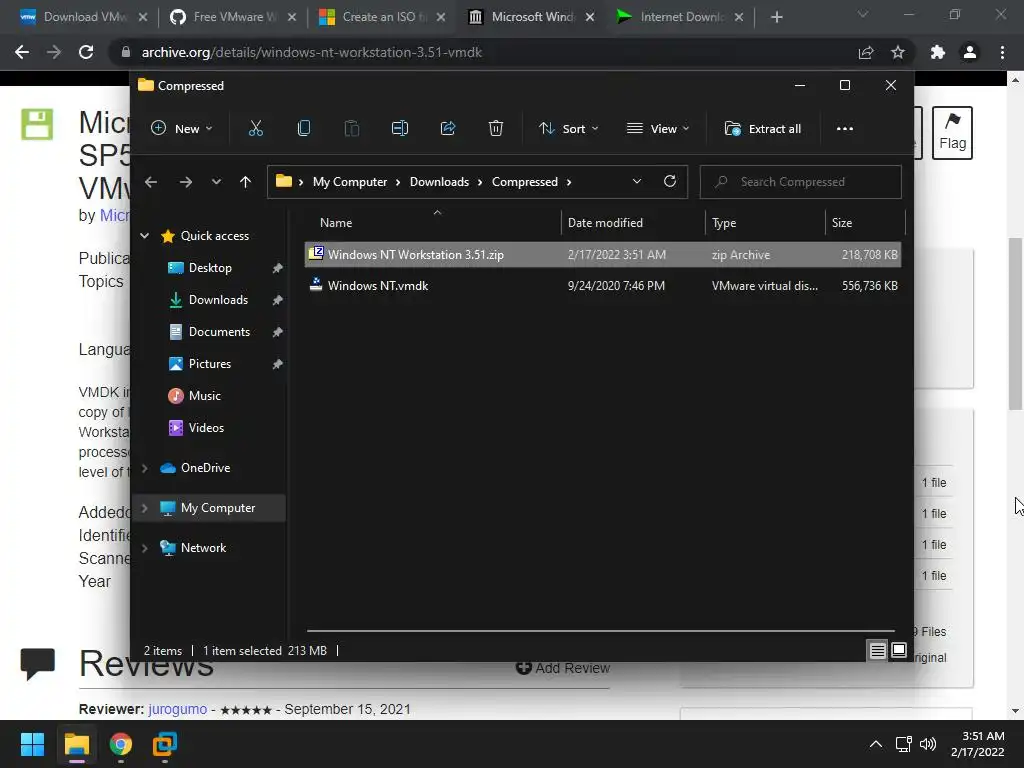Select Music in Quick access

pos(205,396)
